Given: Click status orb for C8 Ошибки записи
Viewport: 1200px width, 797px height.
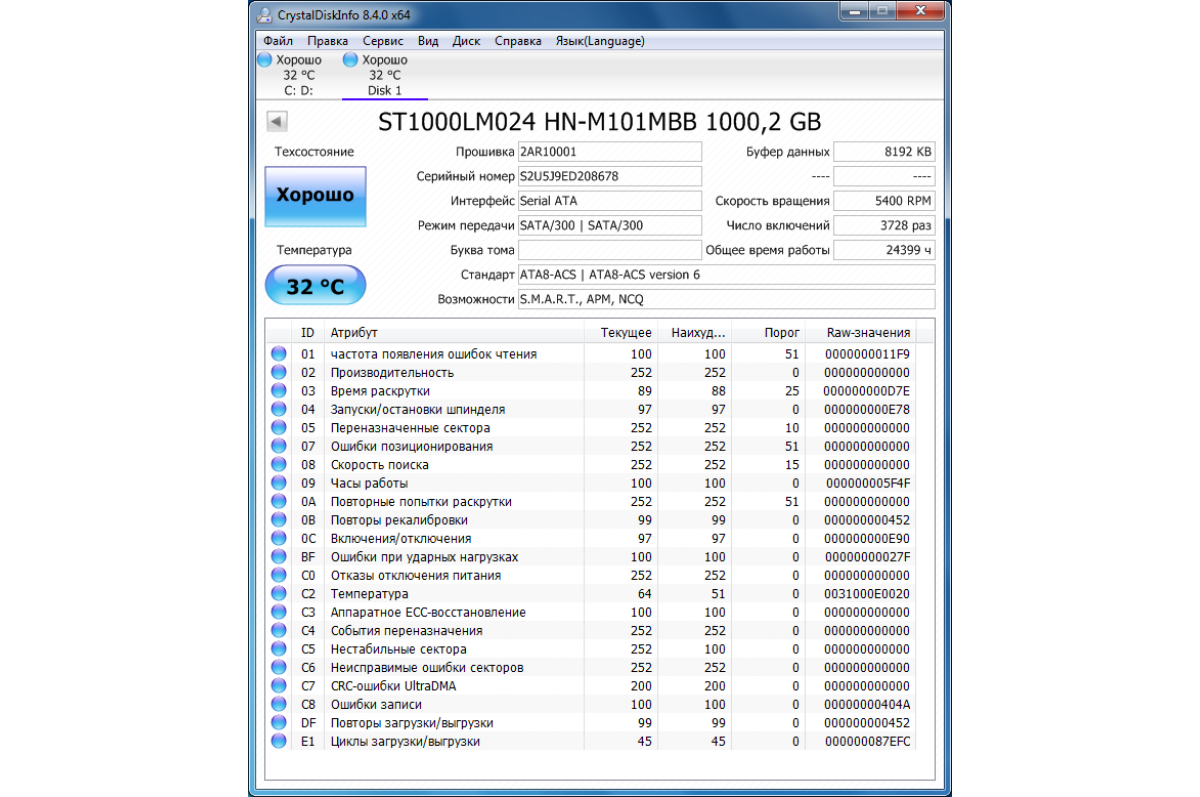Looking at the screenshot, I should (x=278, y=704).
